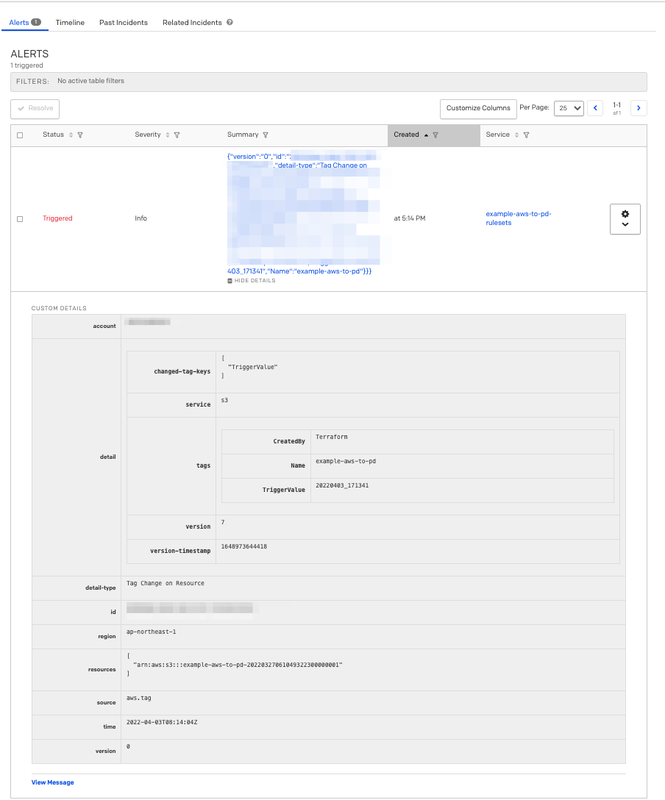Click the S3 bucket ARN resource value
This screenshot has height=800, width=665.
(x=237, y=665)
